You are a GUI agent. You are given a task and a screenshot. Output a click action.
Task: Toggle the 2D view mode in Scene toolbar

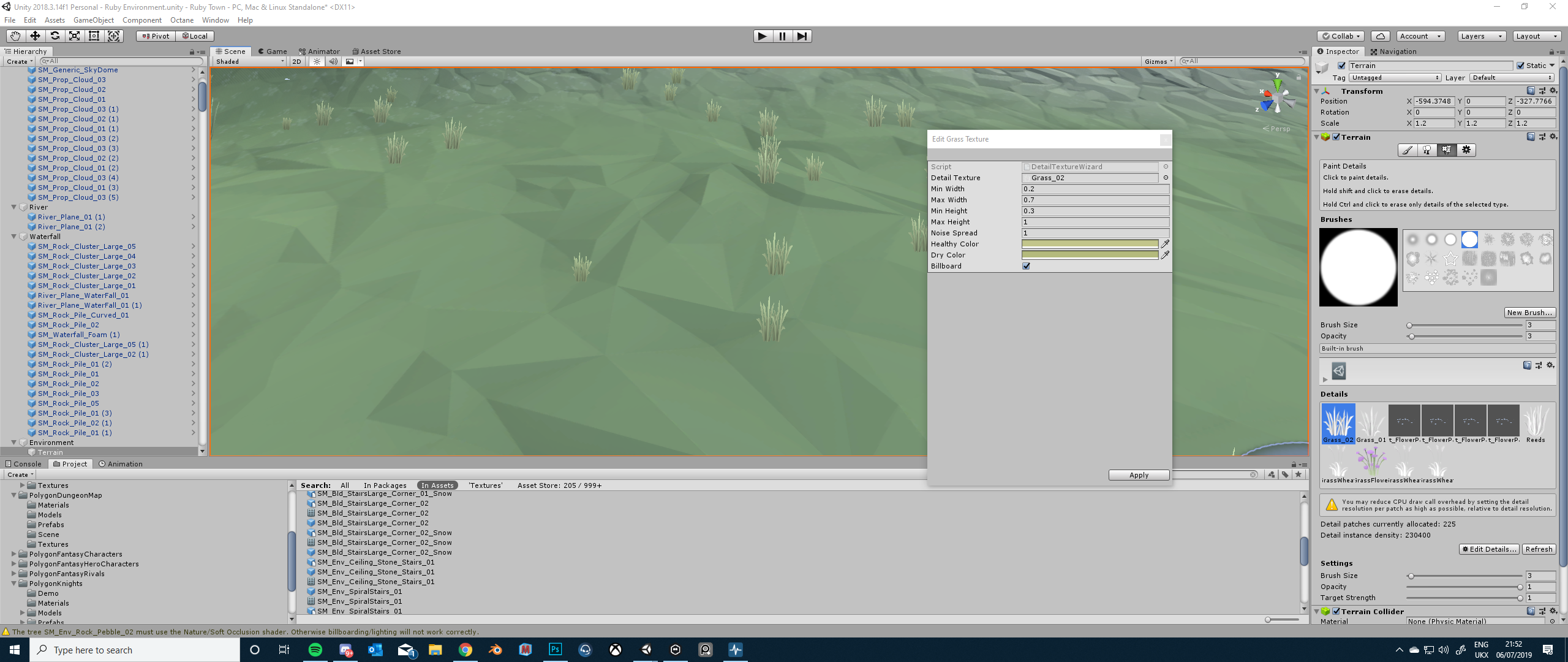296,61
